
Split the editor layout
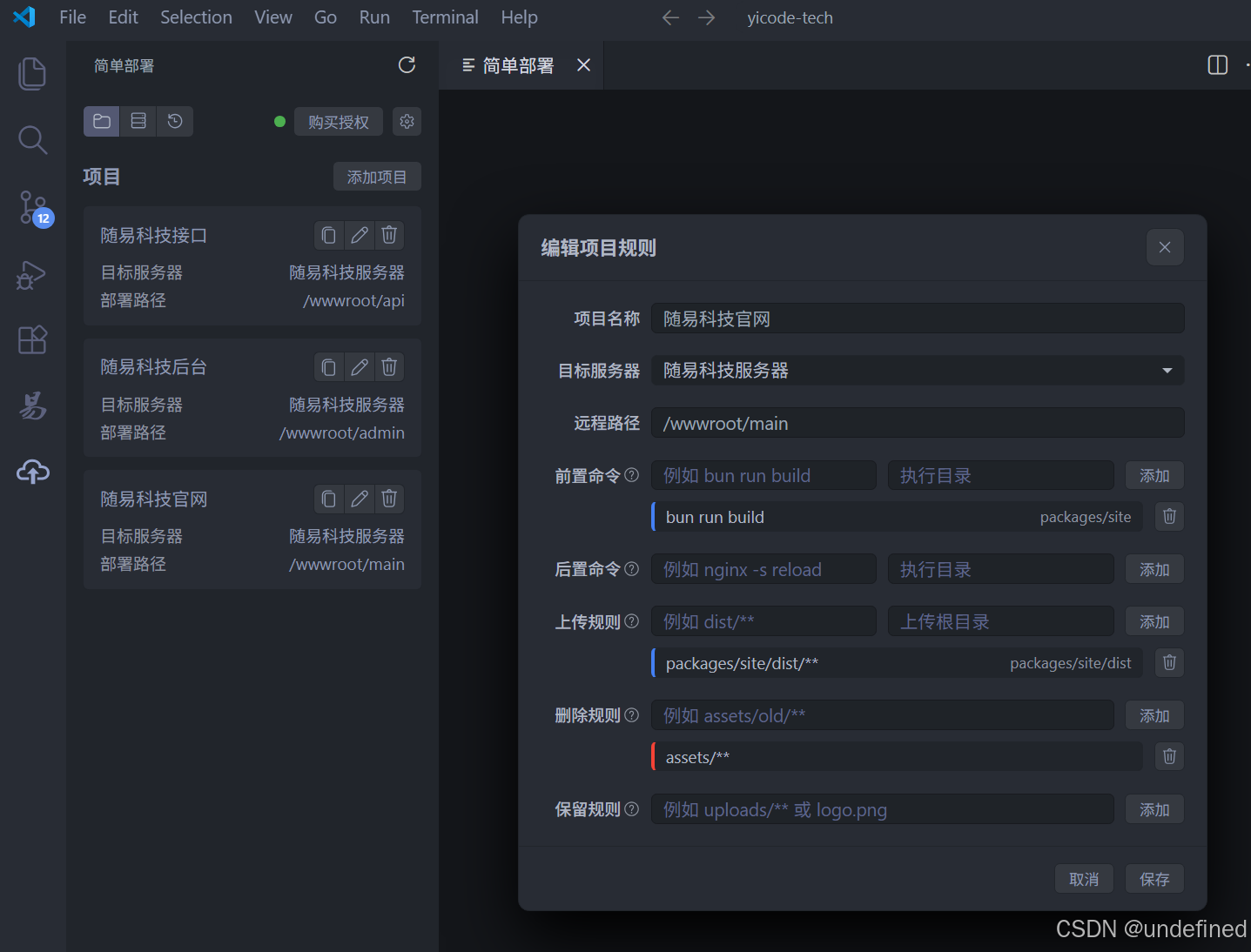click(x=1218, y=65)
